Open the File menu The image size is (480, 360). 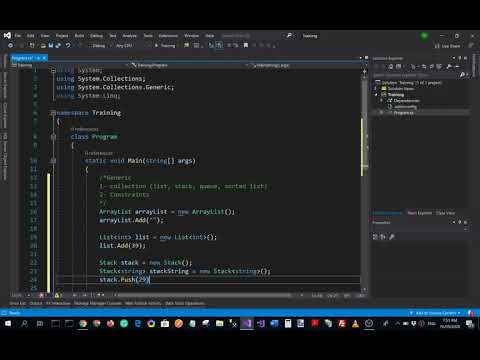pyautogui.click(x=18, y=36)
